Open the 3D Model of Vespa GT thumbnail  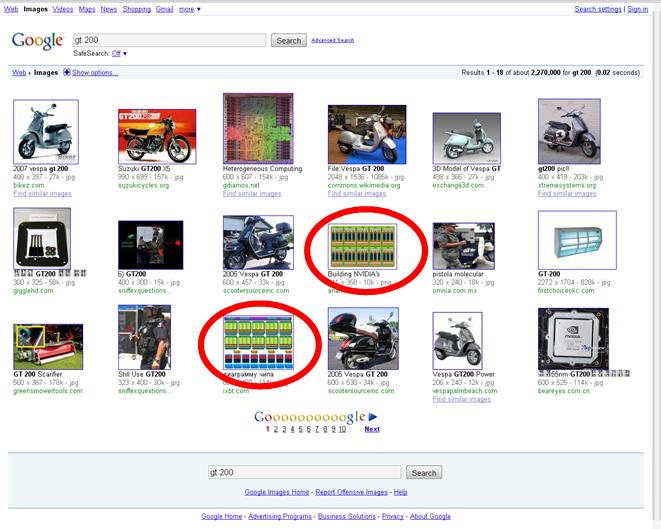click(467, 138)
